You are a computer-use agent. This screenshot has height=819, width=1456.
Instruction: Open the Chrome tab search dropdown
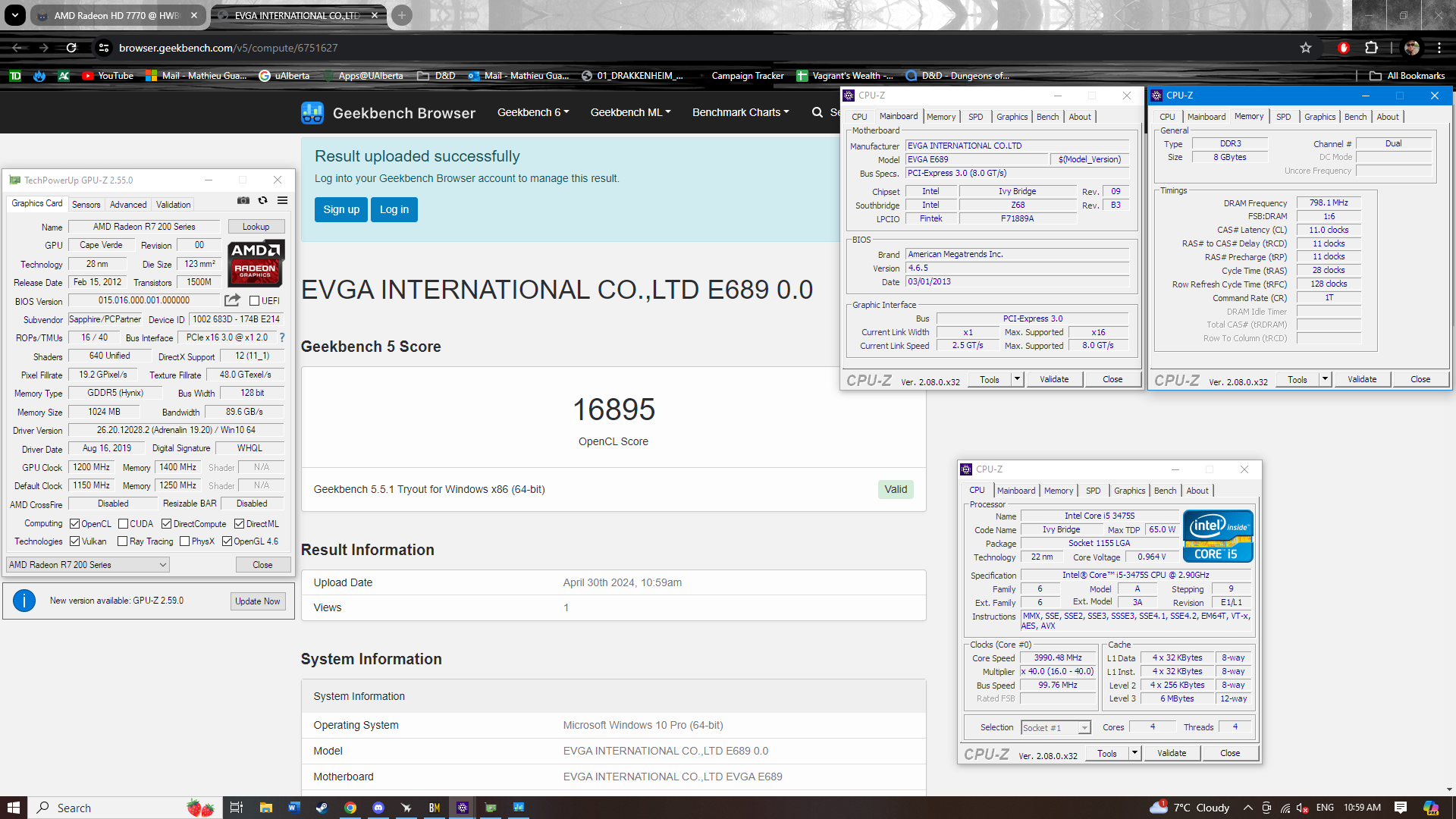14,15
